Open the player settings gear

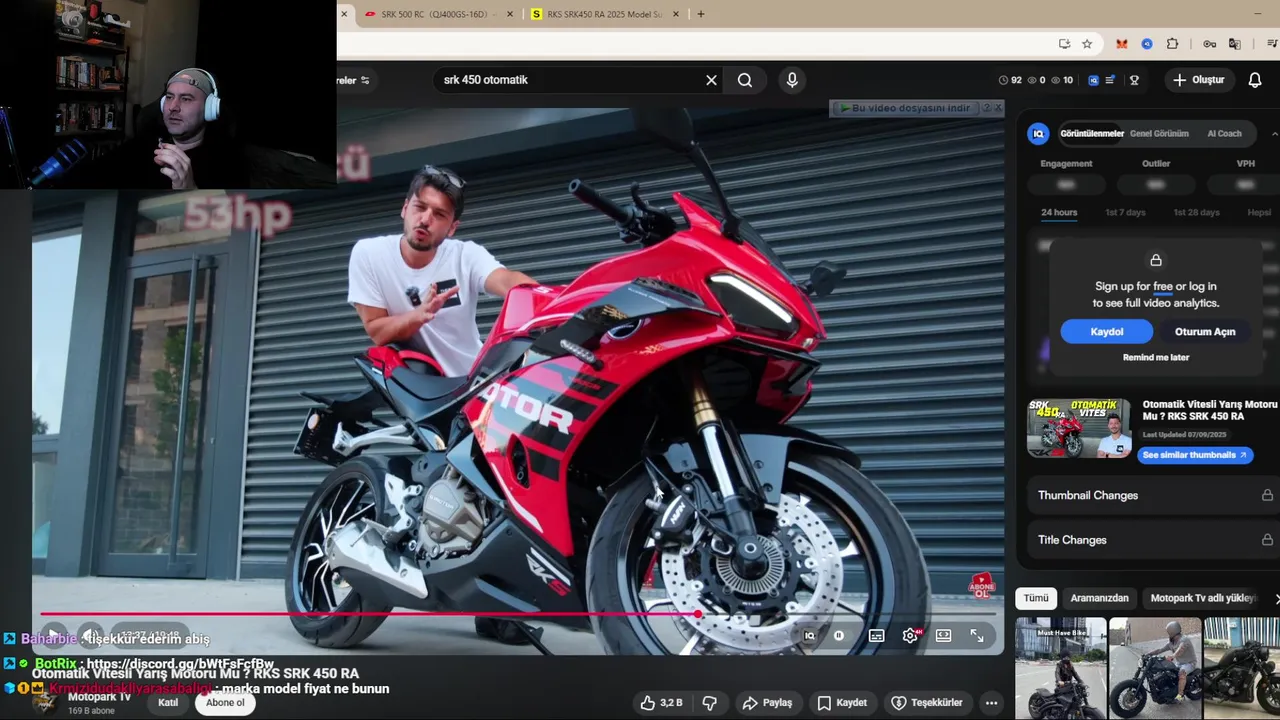pos(911,636)
